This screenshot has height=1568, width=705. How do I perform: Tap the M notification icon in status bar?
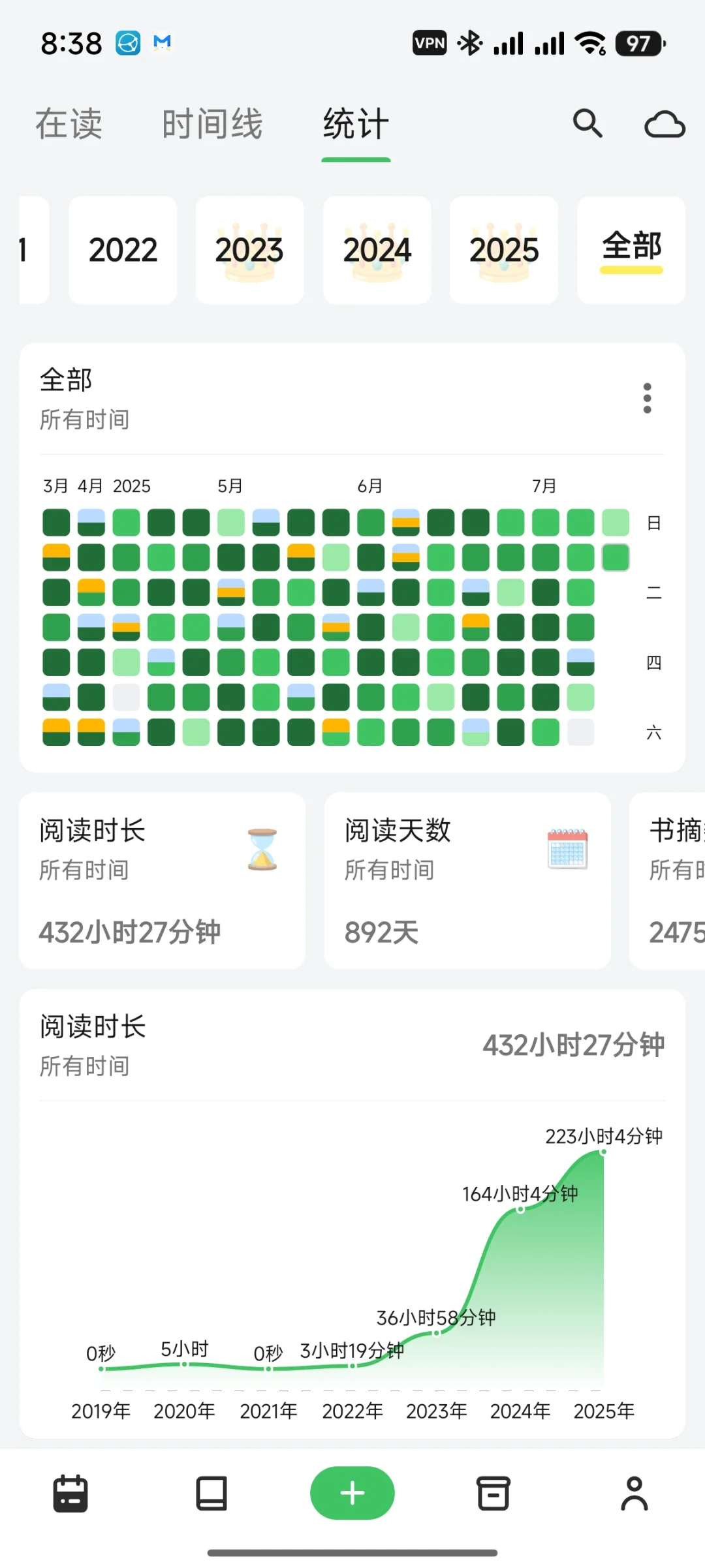(162, 44)
